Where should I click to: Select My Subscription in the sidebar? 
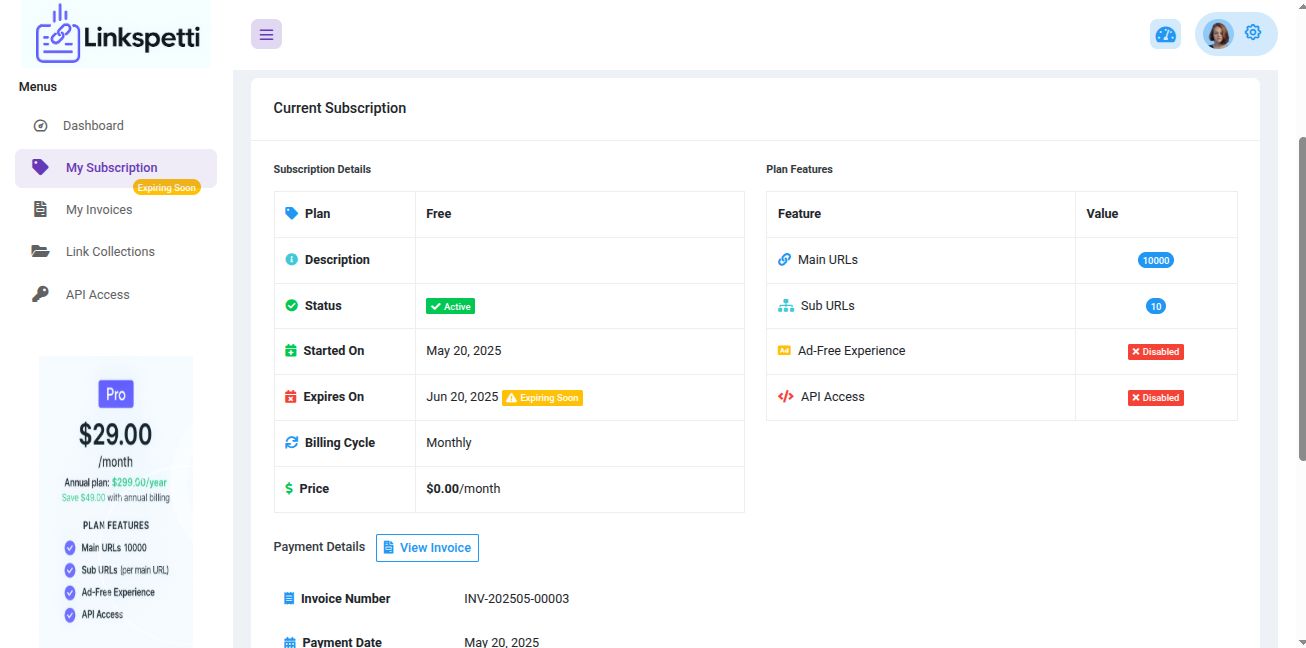coord(111,168)
